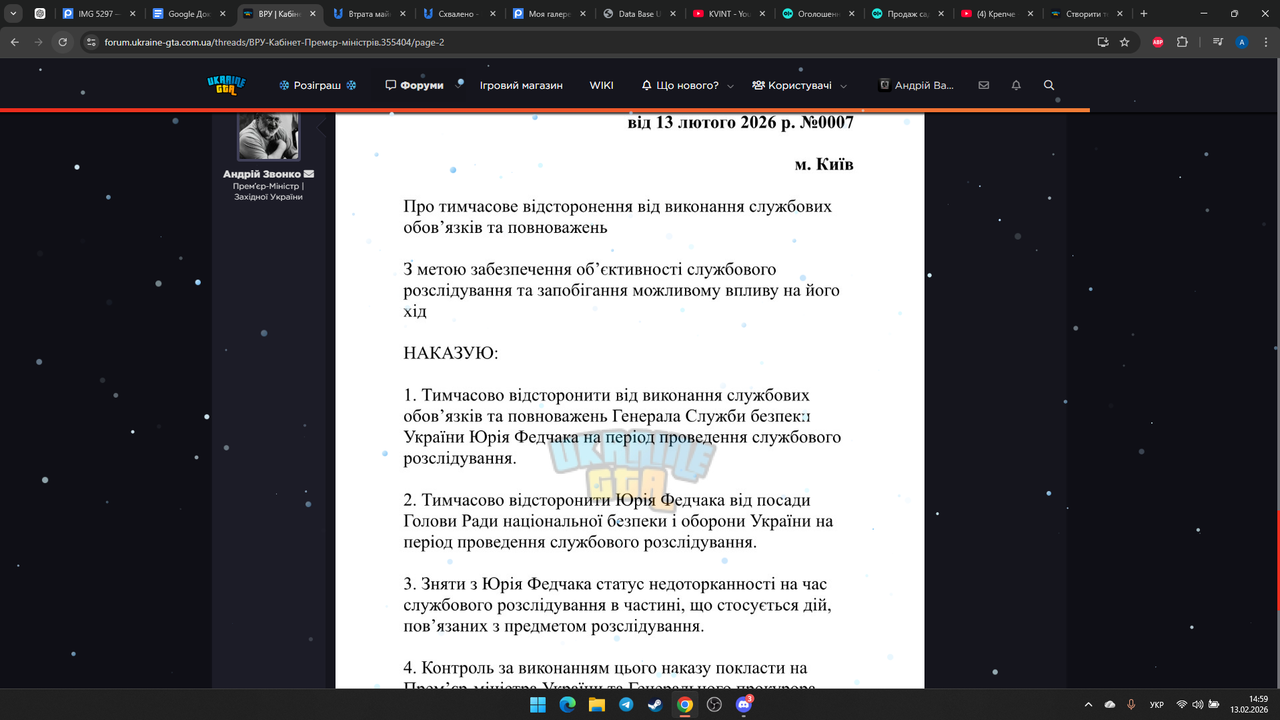Viewport: 1280px width, 720px height.
Task: Switch to the Продаж сад tab
Action: (x=906, y=14)
